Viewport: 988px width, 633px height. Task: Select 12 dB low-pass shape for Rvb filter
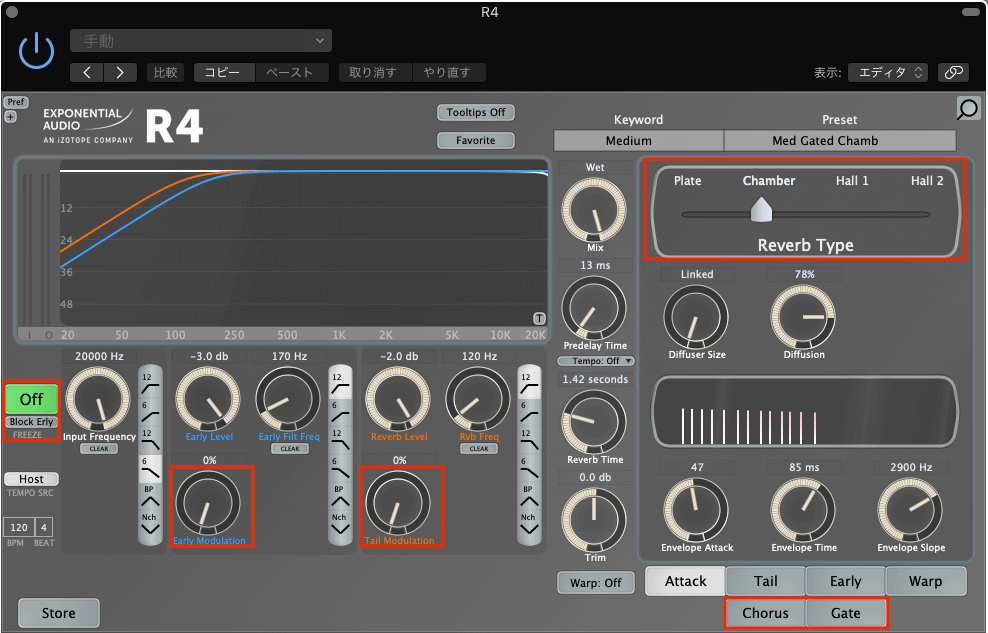[529, 440]
